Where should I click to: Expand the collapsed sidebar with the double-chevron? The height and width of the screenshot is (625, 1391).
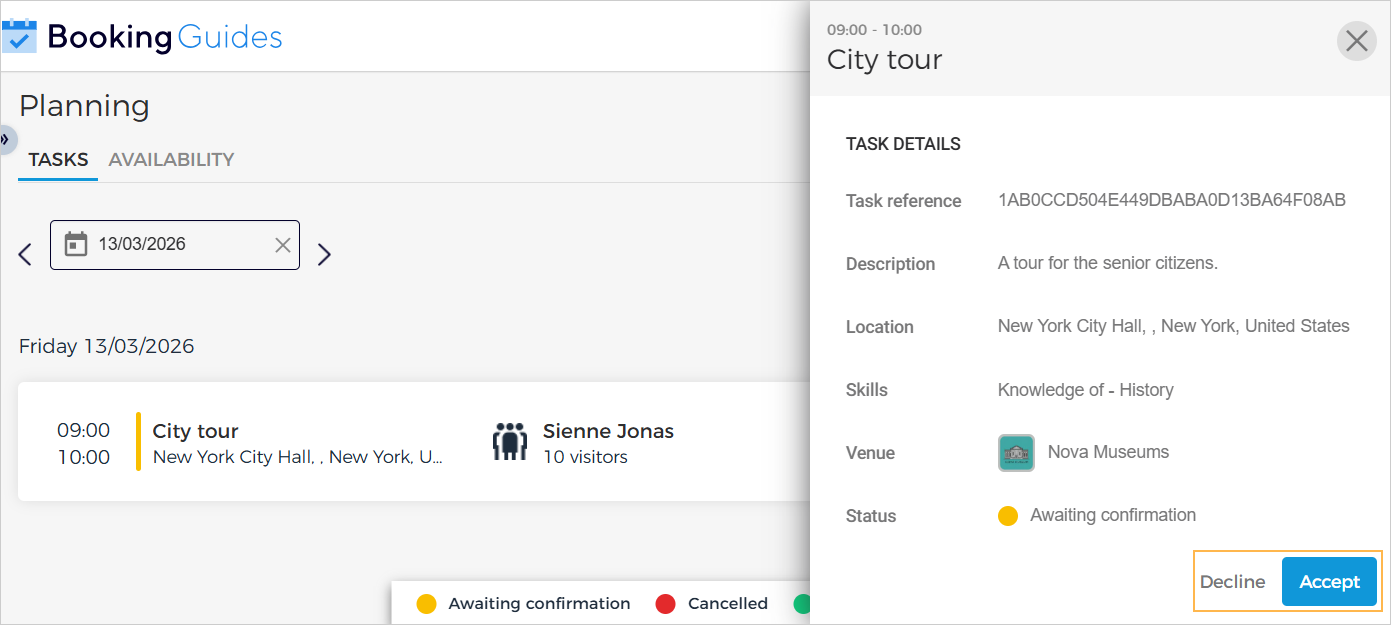pos(5,139)
